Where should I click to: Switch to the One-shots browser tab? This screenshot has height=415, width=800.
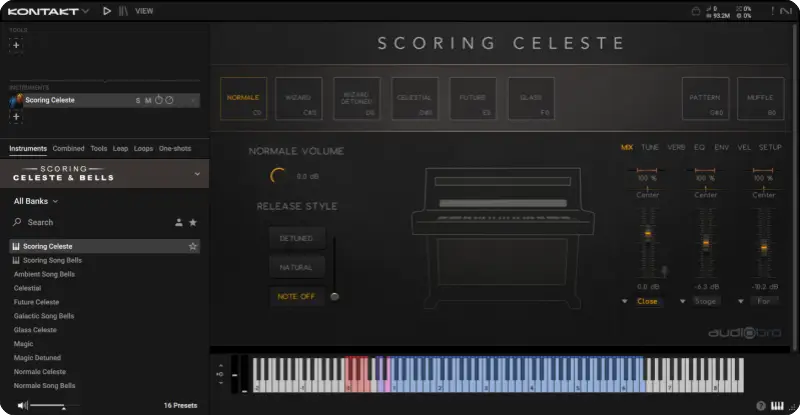[x=175, y=149]
